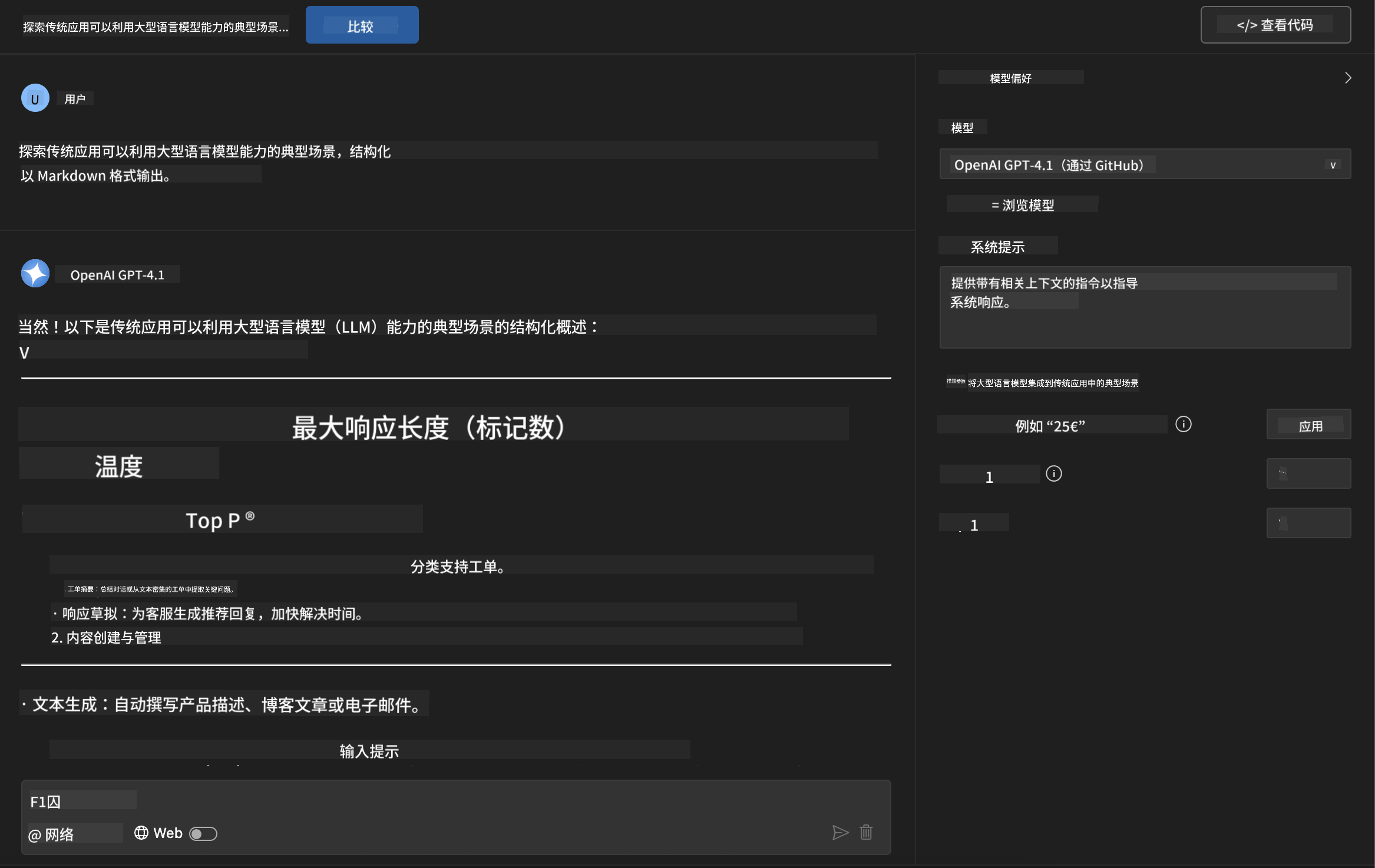
Task: Click the conversation title tab at top left
Action: pyautogui.click(x=156, y=27)
